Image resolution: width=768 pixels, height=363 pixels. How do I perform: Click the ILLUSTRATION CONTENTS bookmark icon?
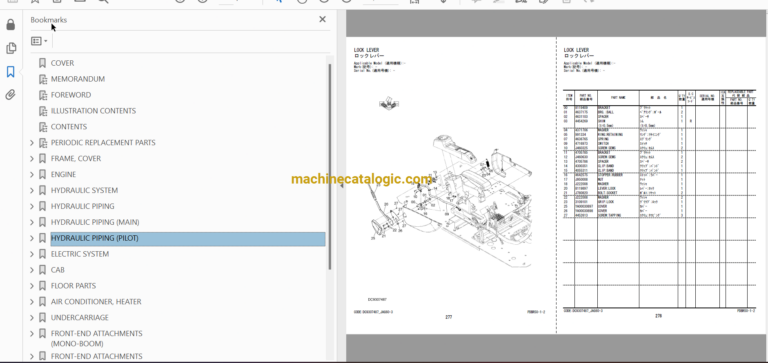(43, 111)
